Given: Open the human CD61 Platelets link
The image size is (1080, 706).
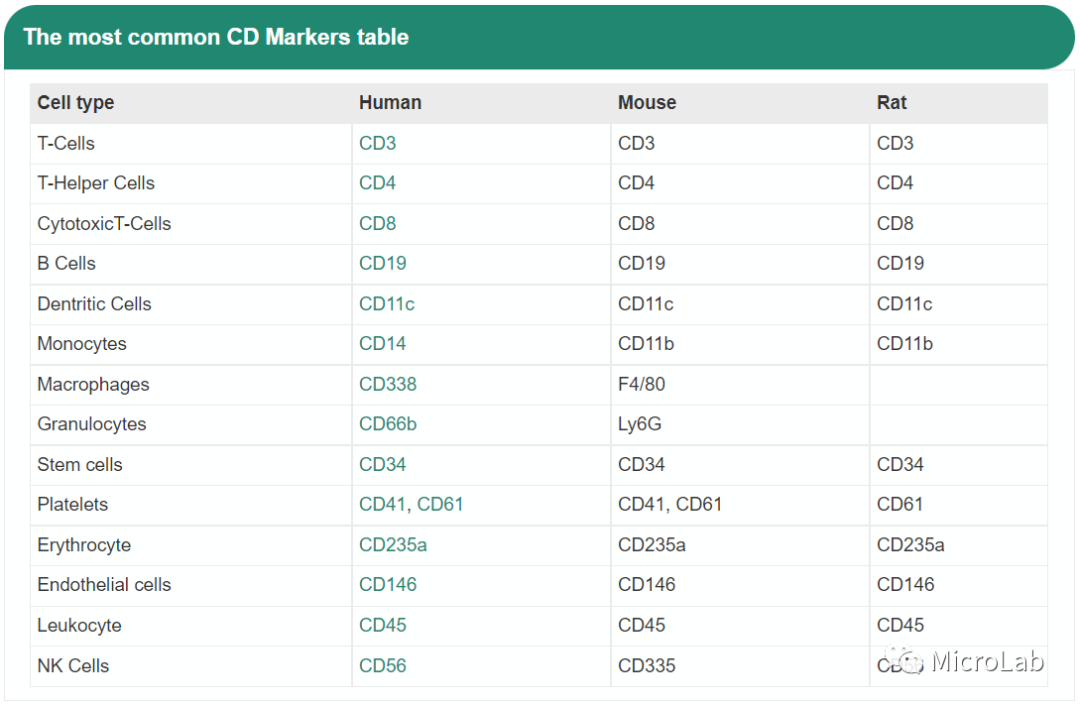Looking at the screenshot, I should [440, 505].
